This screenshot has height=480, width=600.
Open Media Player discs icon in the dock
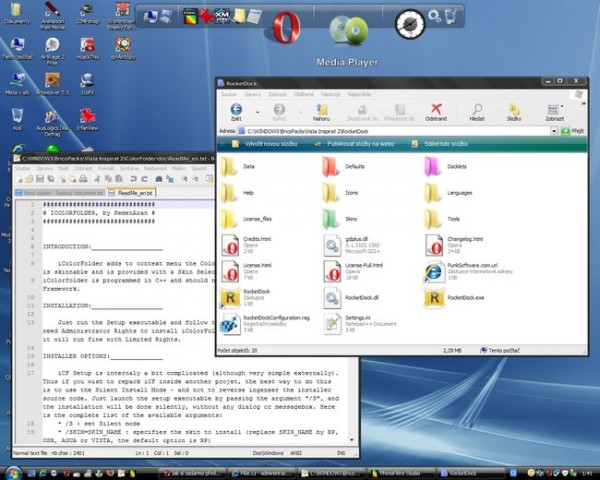(x=349, y=30)
